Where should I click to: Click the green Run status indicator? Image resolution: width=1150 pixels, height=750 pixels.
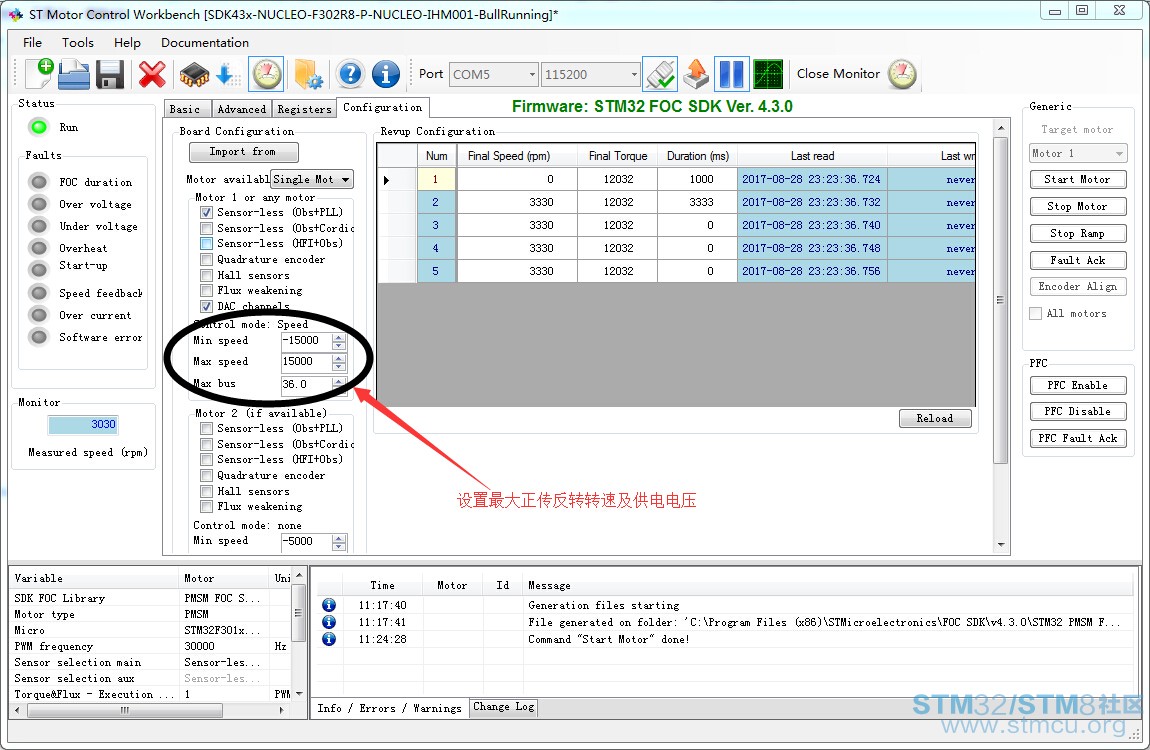pyautogui.click(x=39, y=127)
